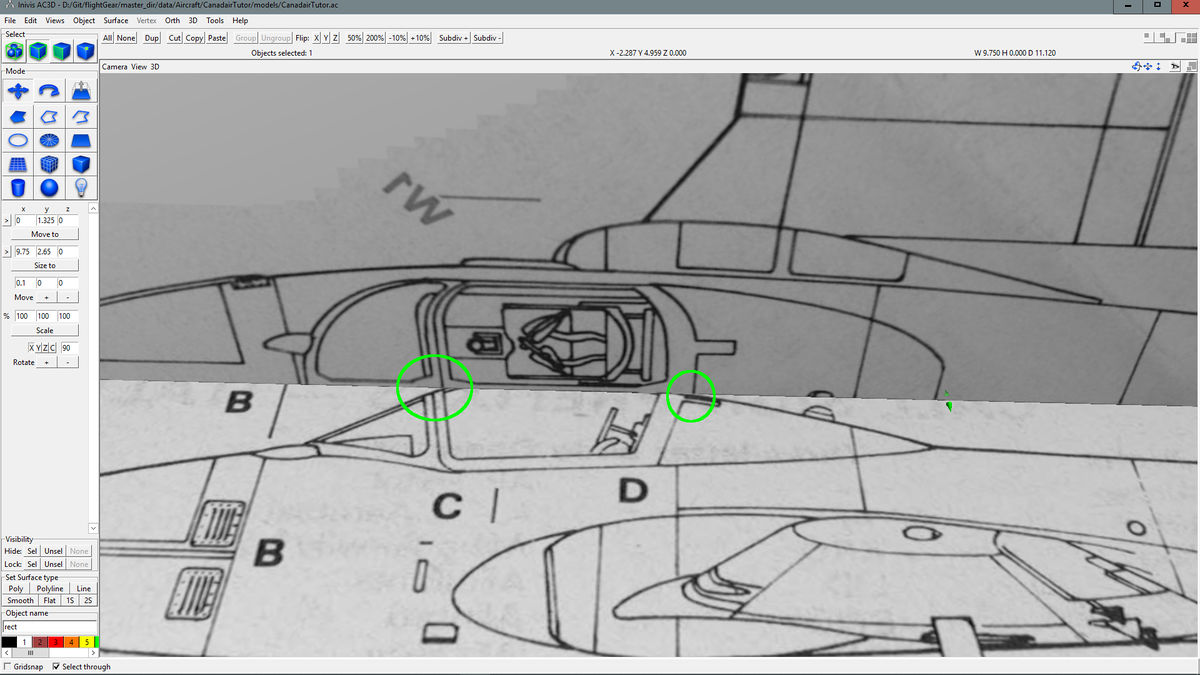Viewport: 1200px width, 675px height.
Task: Select the Move tool in Mode panel
Action: click(20, 90)
